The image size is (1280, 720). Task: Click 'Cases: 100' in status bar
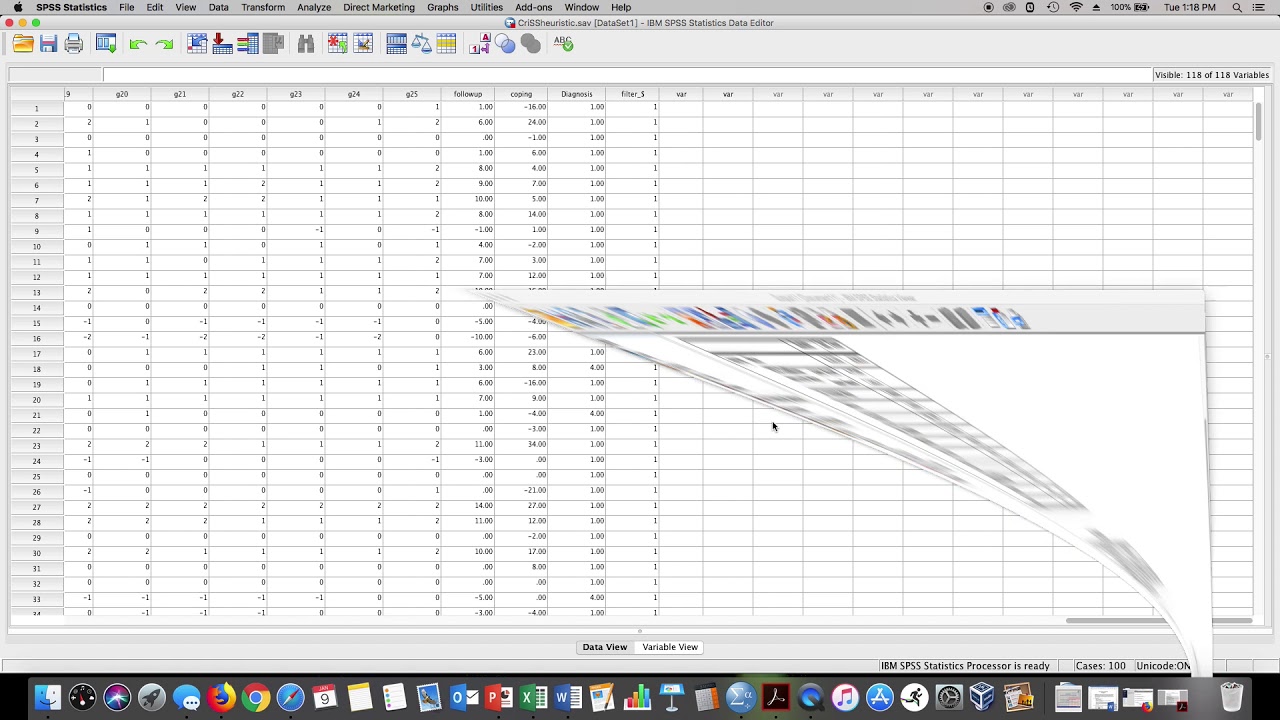click(1101, 666)
